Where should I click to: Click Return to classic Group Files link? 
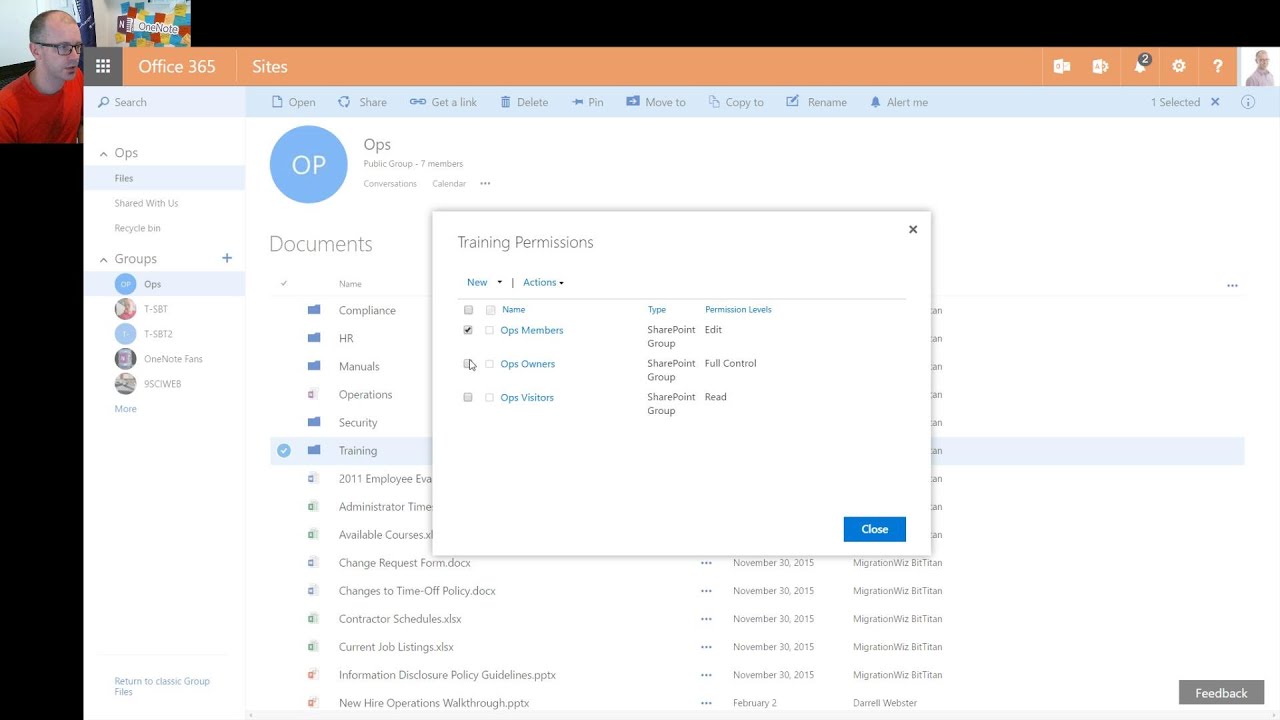(162, 686)
